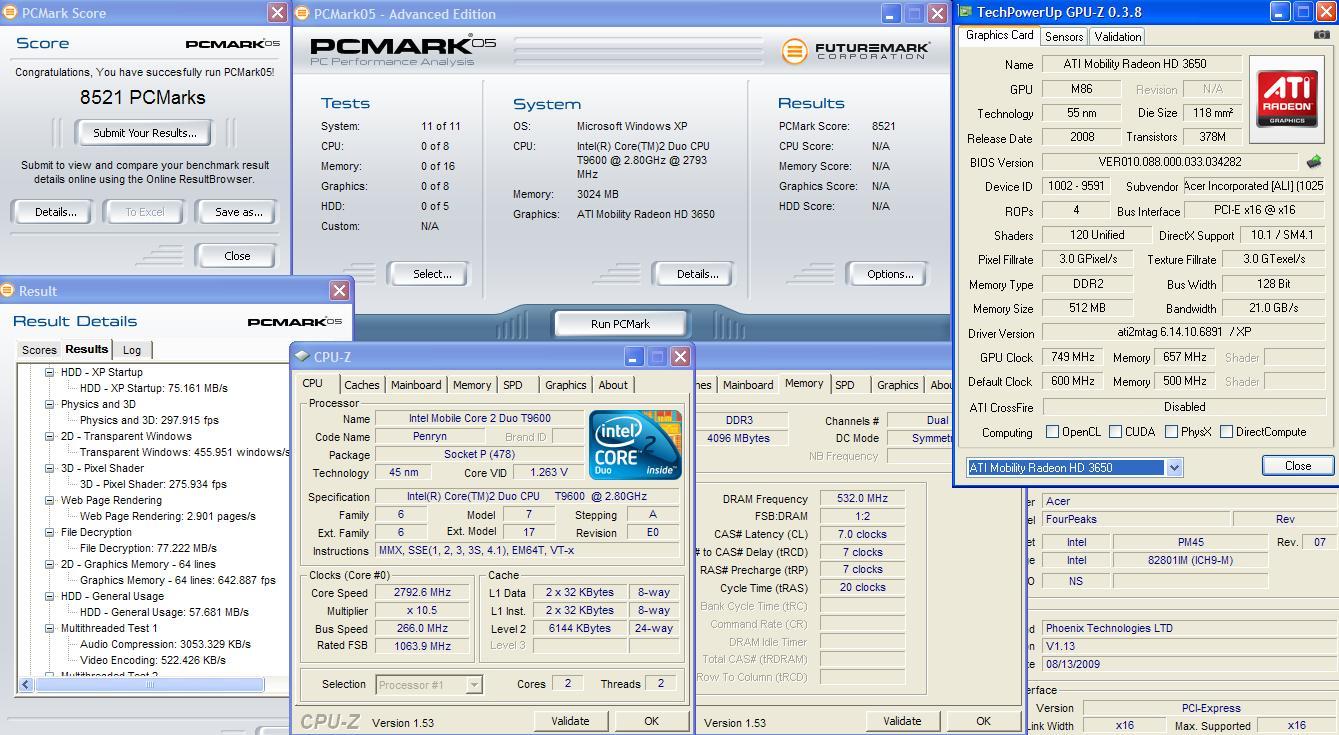1339x735 pixels.
Task: Click the Core Speed value 2792.6 MHz
Action: [x=423, y=592]
